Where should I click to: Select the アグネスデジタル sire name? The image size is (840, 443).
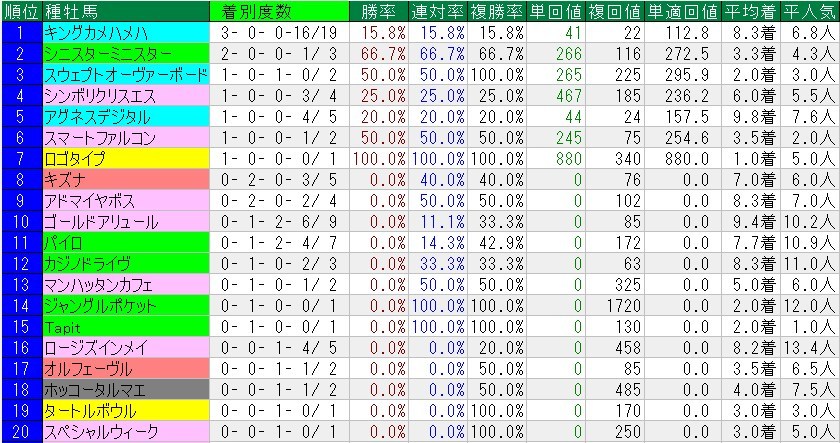point(126,117)
